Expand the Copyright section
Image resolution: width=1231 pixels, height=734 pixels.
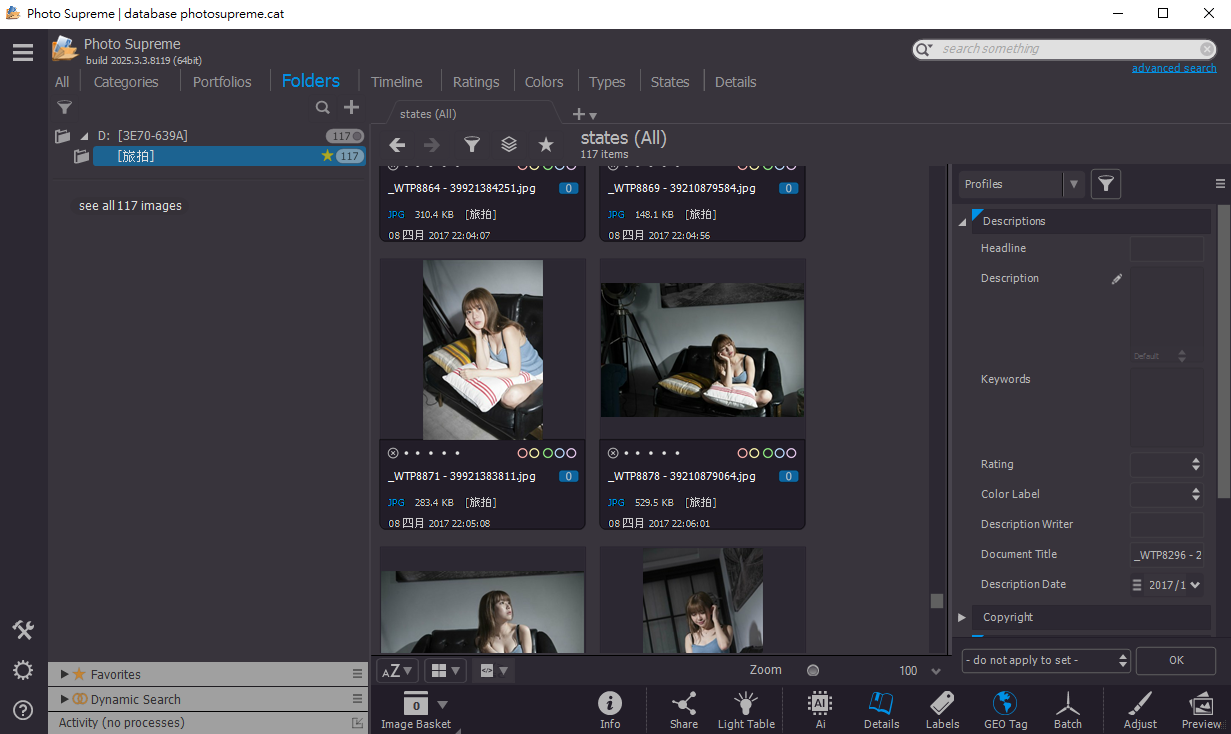point(963,617)
